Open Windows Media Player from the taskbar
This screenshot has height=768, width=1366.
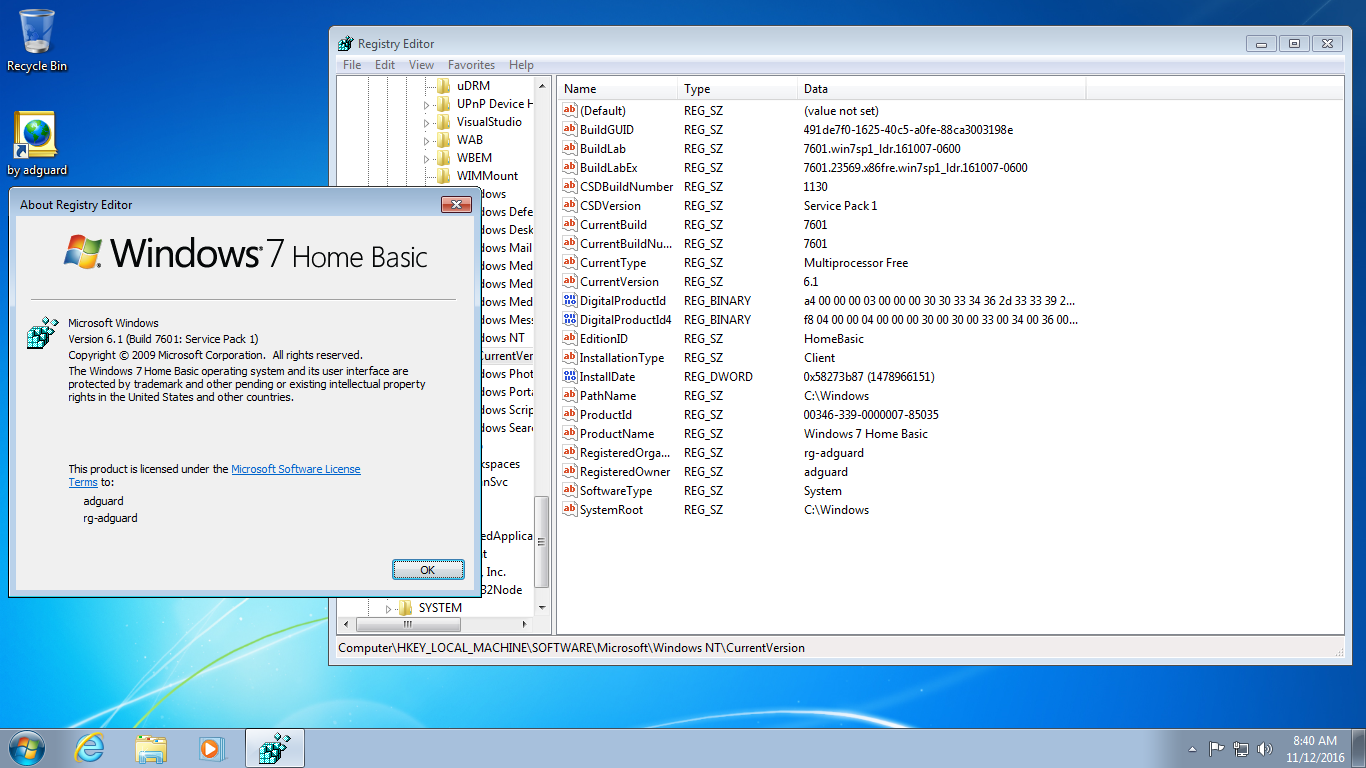coord(211,748)
